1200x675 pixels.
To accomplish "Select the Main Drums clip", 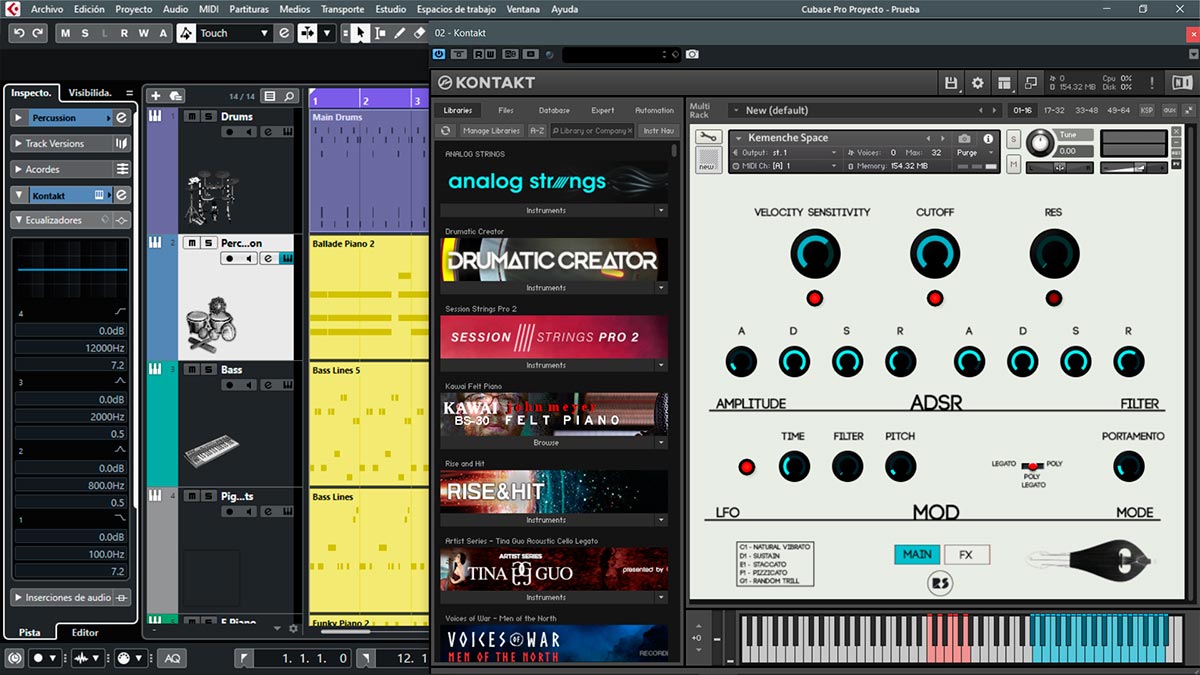I will pyautogui.click(x=369, y=172).
